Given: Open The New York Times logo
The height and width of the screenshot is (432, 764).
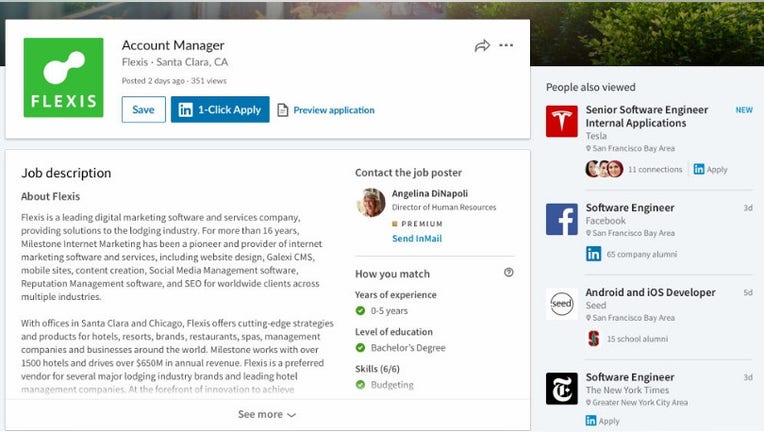Looking at the screenshot, I should [x=562, y=389].
